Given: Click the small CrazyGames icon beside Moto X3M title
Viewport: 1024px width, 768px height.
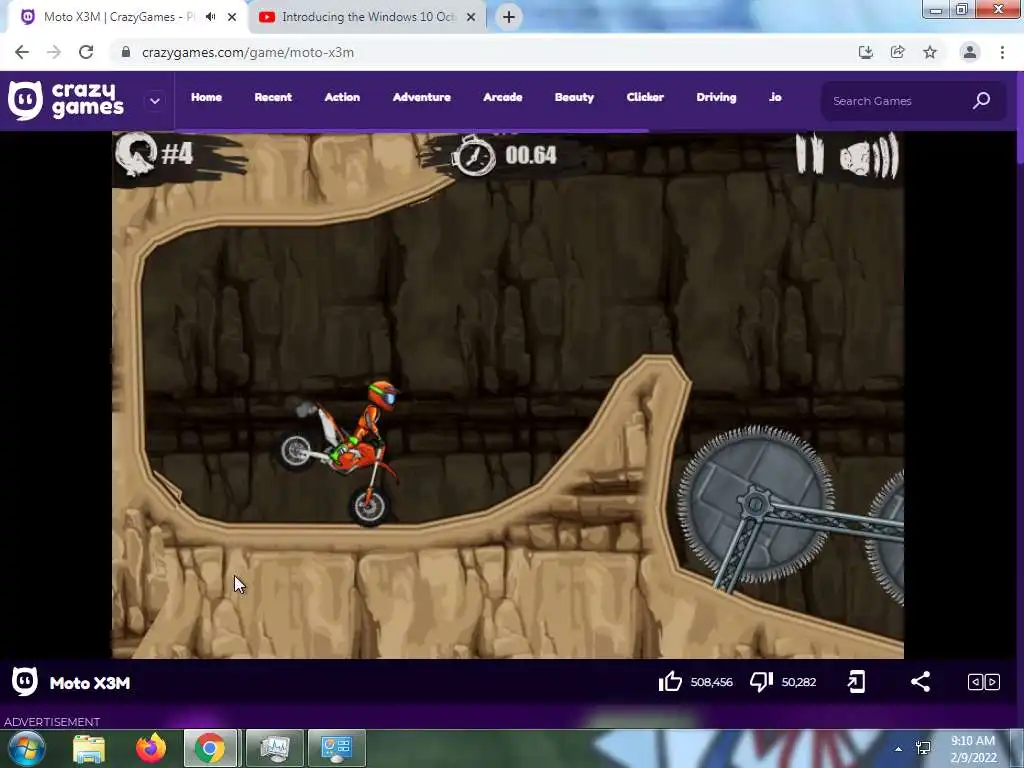Looking at the screenshot, I should pos(25,682).
